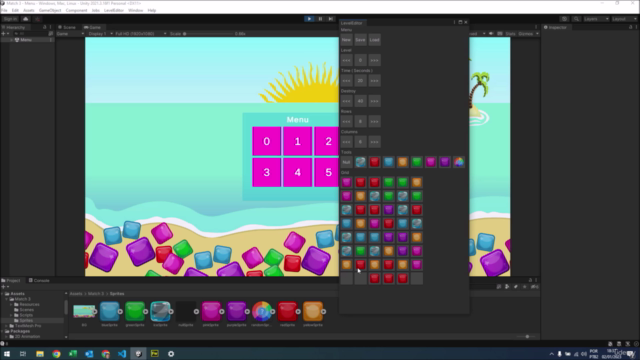
Task: Open File Explorer from taskbar
Action: tap(40, 353)
